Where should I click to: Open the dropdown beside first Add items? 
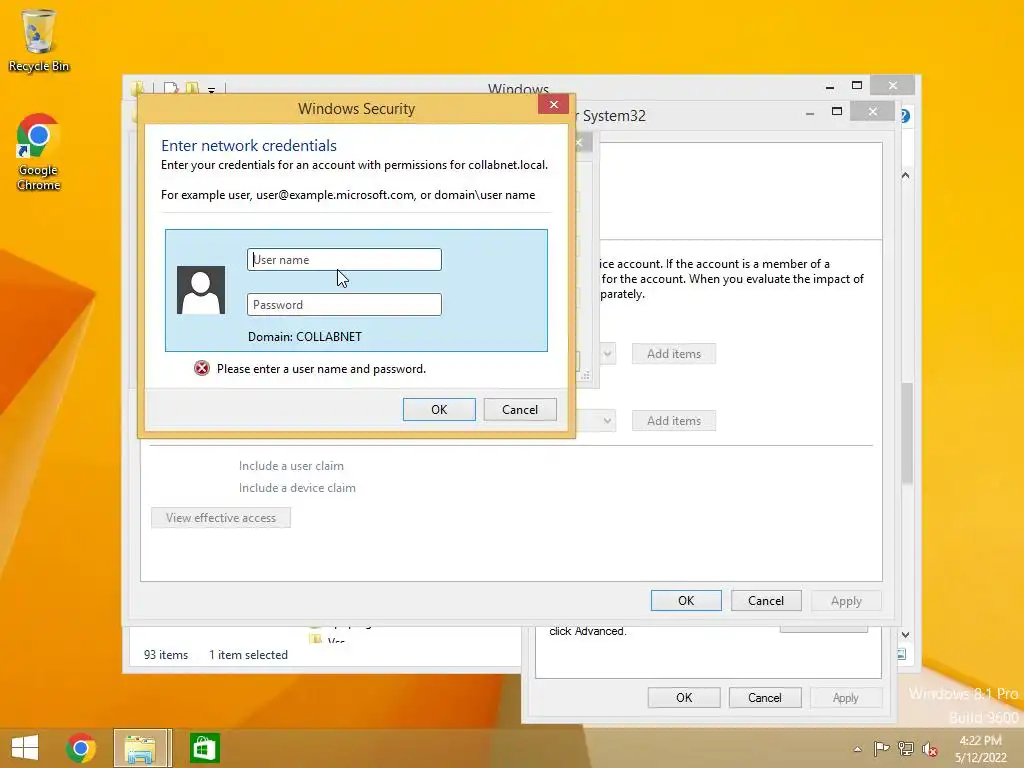click(607, 353)
